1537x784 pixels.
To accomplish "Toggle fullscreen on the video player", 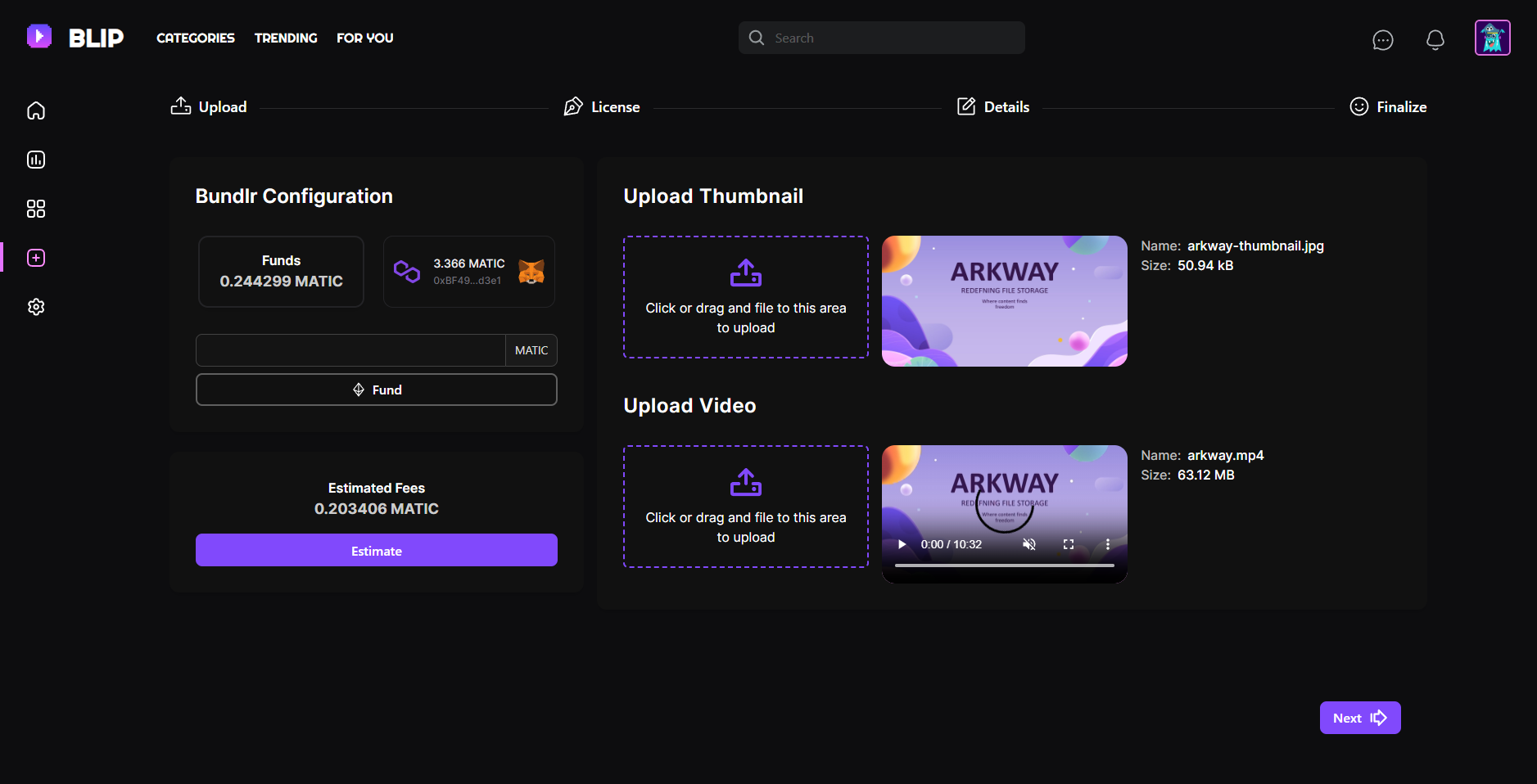I will point(1069,543).
